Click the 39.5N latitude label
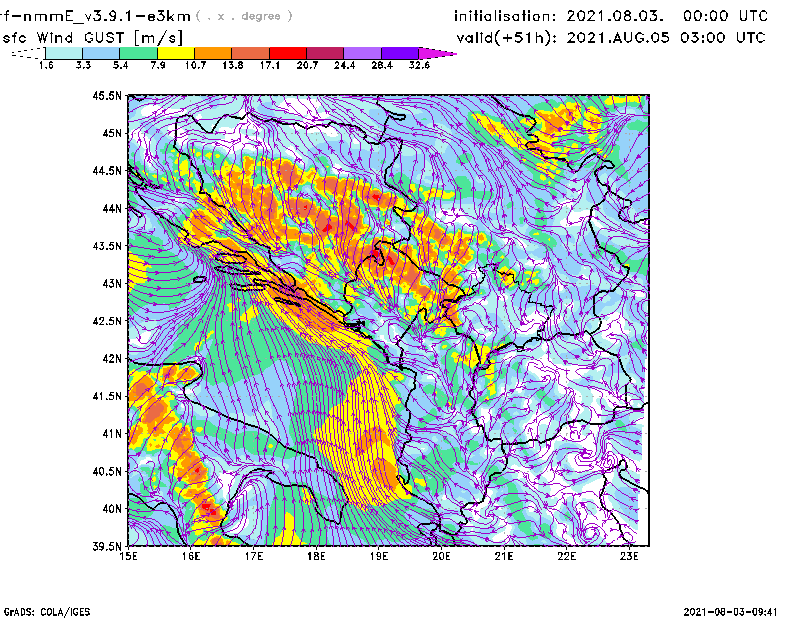The width and height of the screenshot is (800, 618). point(107,547)
